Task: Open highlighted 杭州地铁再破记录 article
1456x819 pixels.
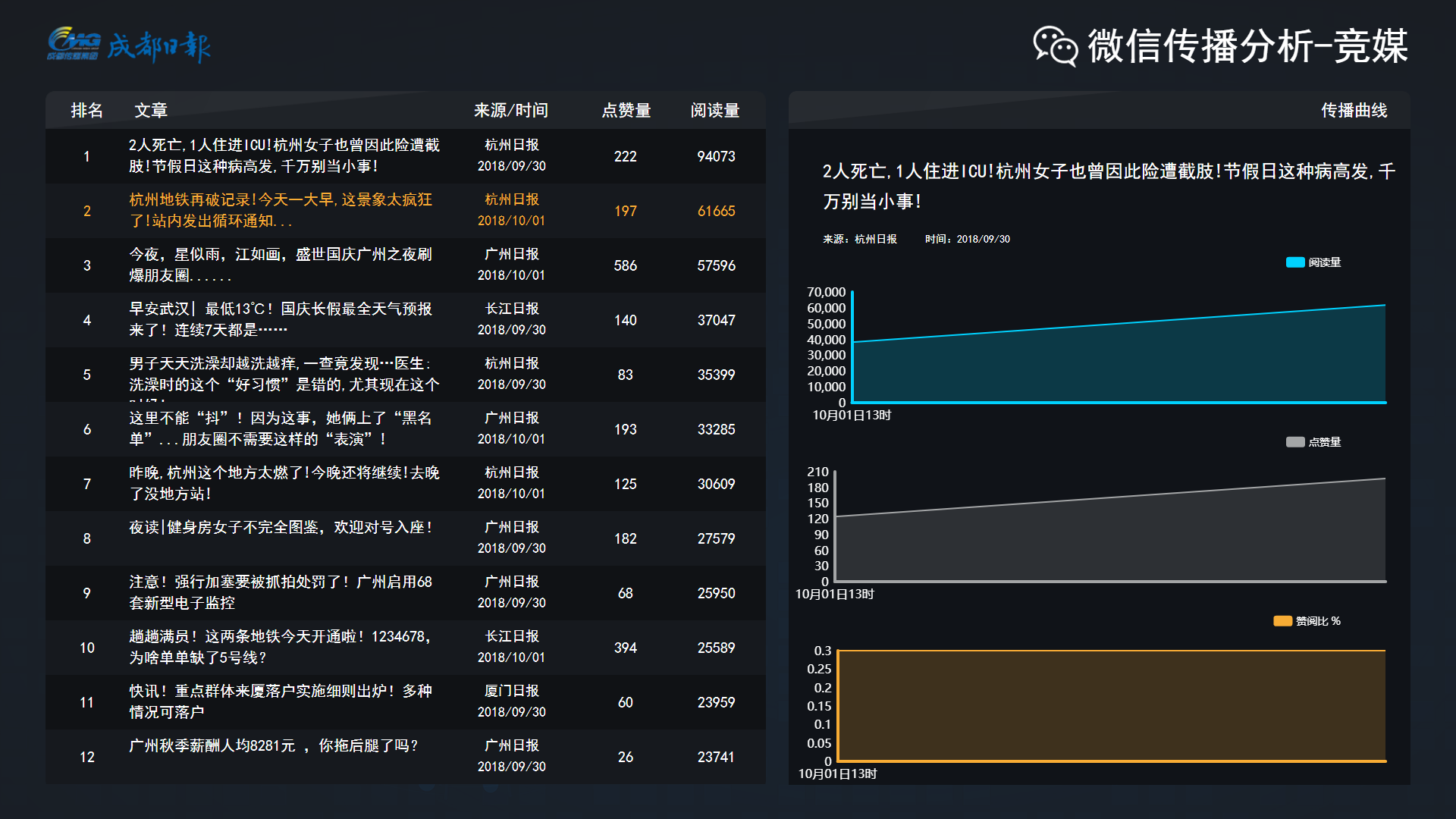Action: [x=280, y=210]
